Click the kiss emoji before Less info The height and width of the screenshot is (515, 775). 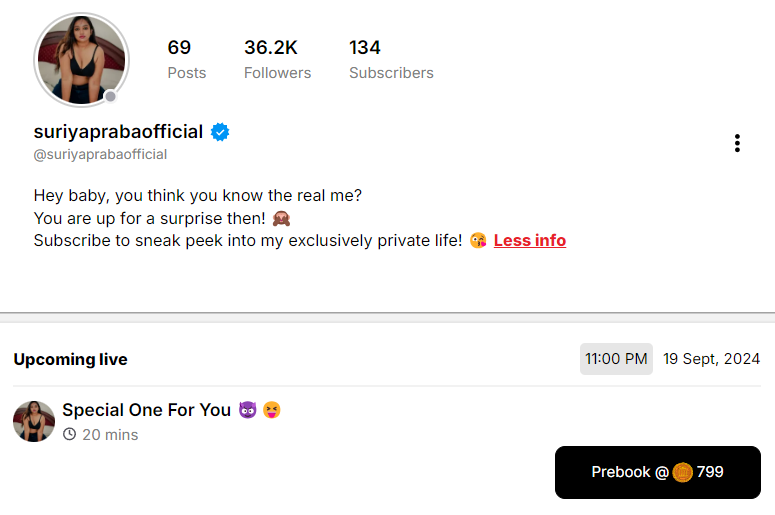(x=479, y=241)
